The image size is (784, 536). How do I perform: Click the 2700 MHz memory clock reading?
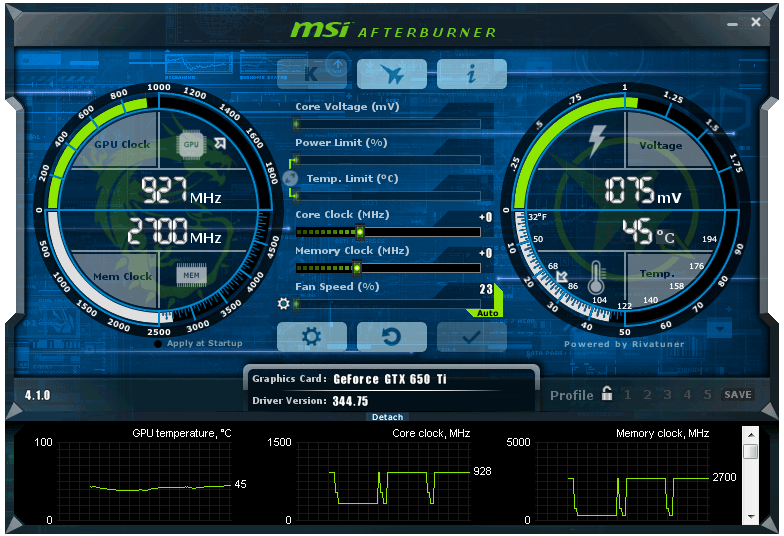point(174,232)
